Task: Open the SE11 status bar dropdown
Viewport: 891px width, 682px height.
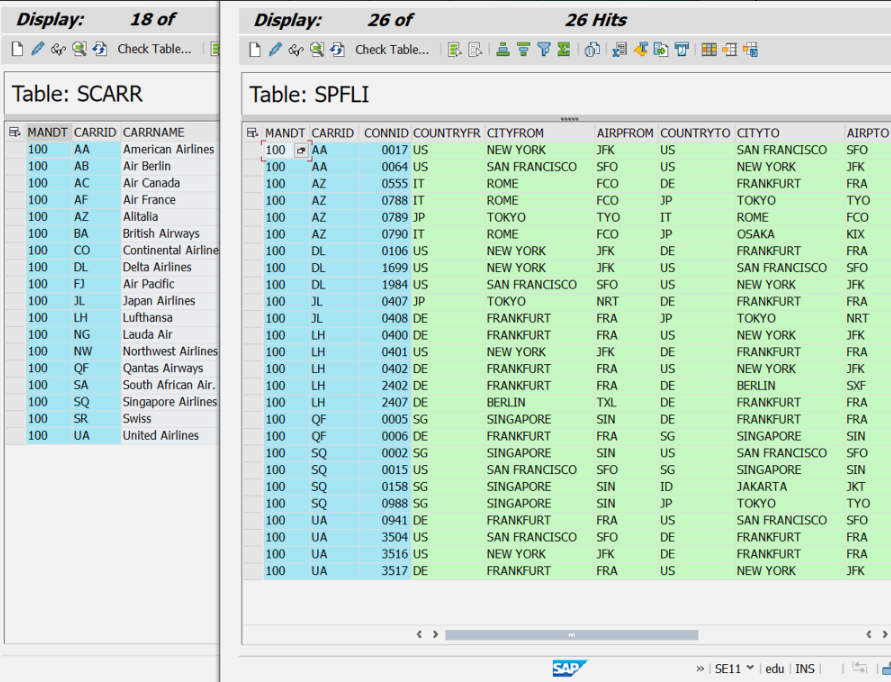Action: (x=750, y=668)
